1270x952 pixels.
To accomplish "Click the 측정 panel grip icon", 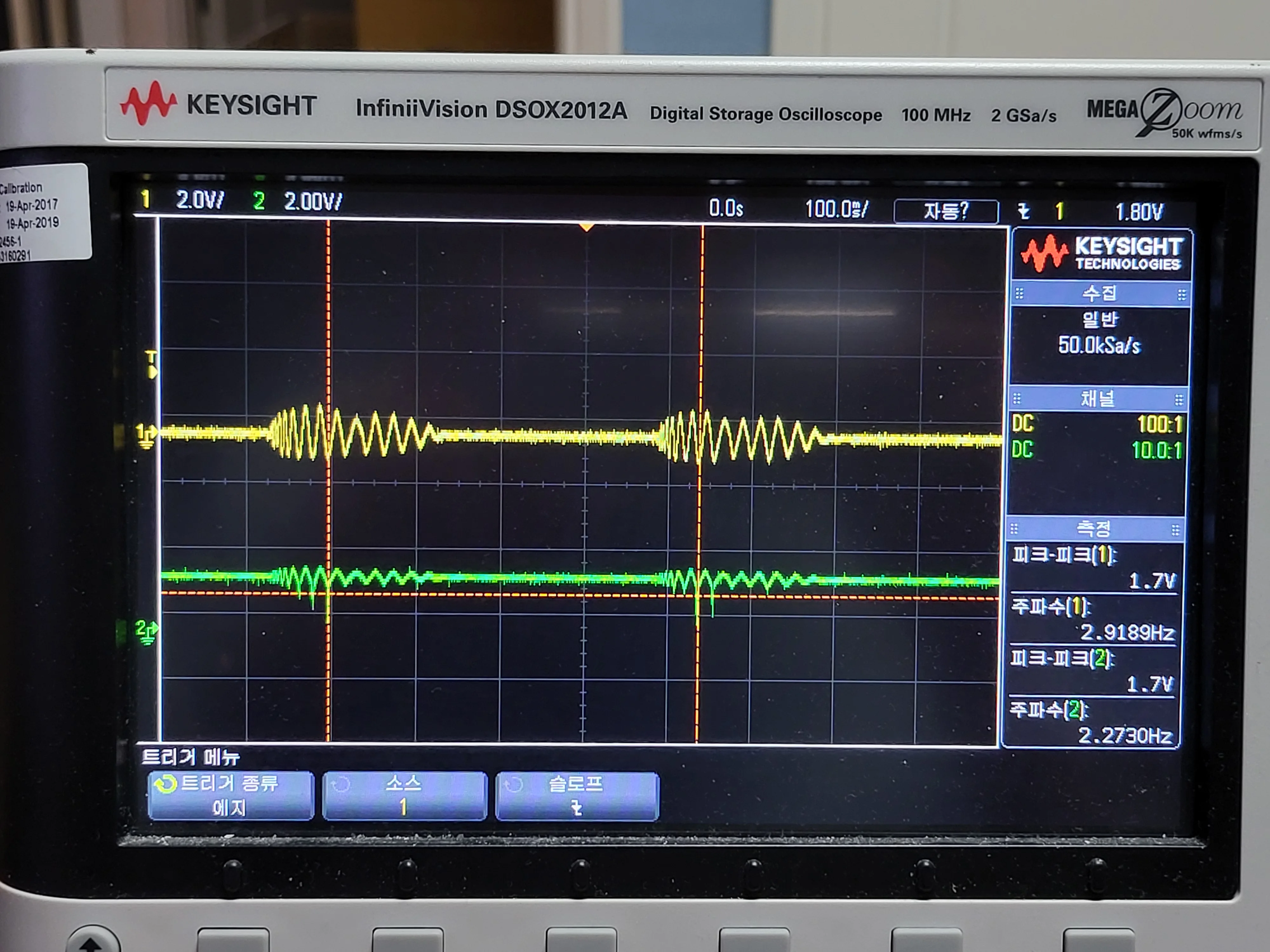I will point(1014,528).
